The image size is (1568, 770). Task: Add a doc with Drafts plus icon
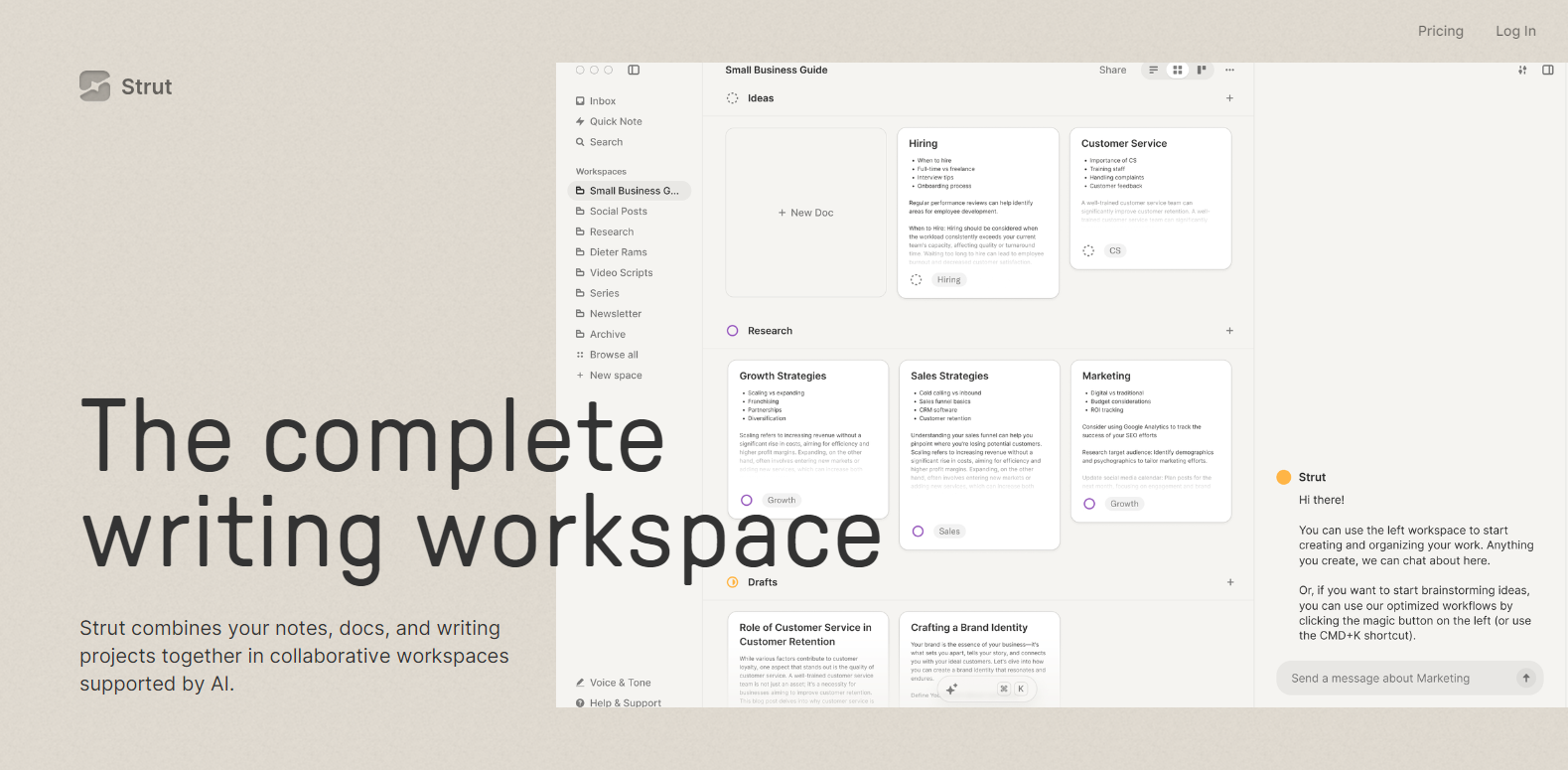point(1229,582)
